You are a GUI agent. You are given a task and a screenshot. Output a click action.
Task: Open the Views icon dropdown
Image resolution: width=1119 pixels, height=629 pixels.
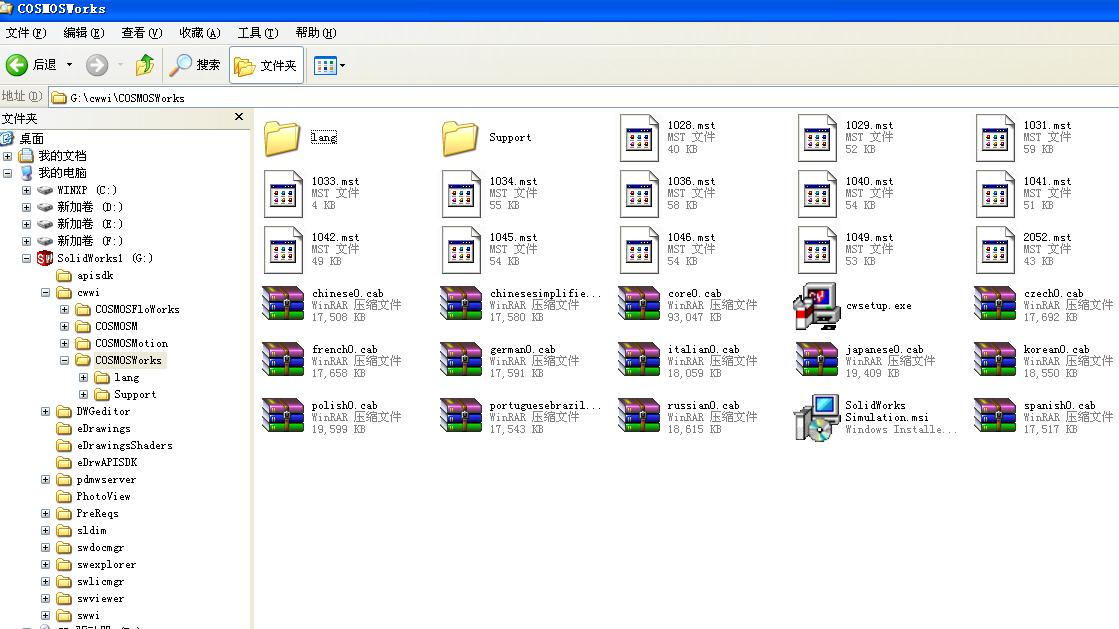pos(330,66)
